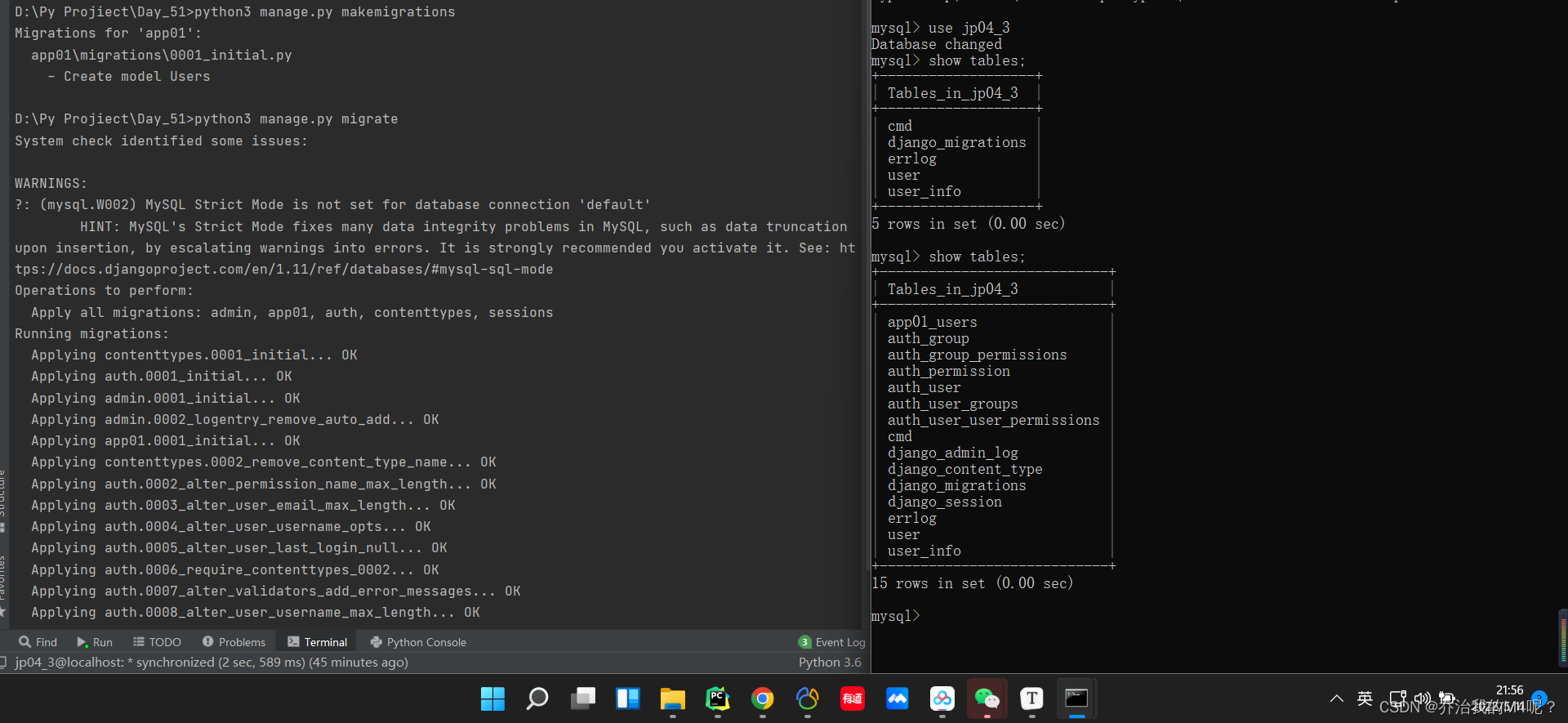Viewport: 1568px width, 723px height.
Task: Click 'auth_group_permissions' in mysql output
Action: pyautogui.click(x=978, y=355)
